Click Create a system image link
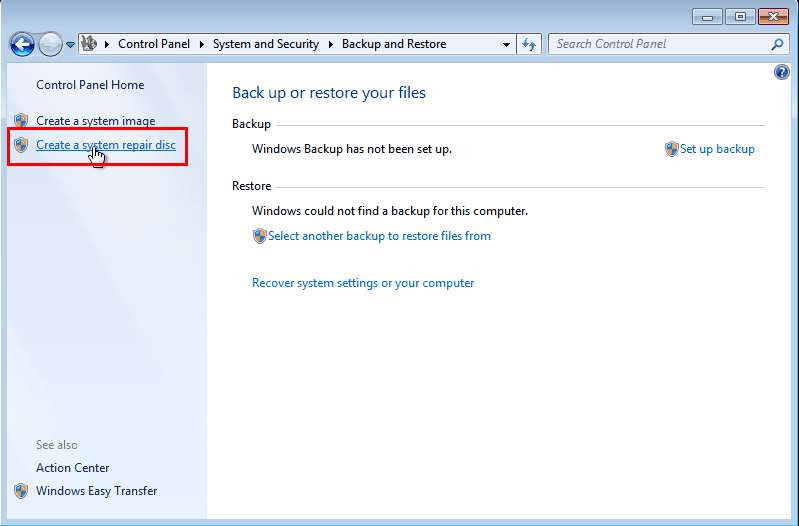This screenshot has width=799, height=526. click(96, 121)
